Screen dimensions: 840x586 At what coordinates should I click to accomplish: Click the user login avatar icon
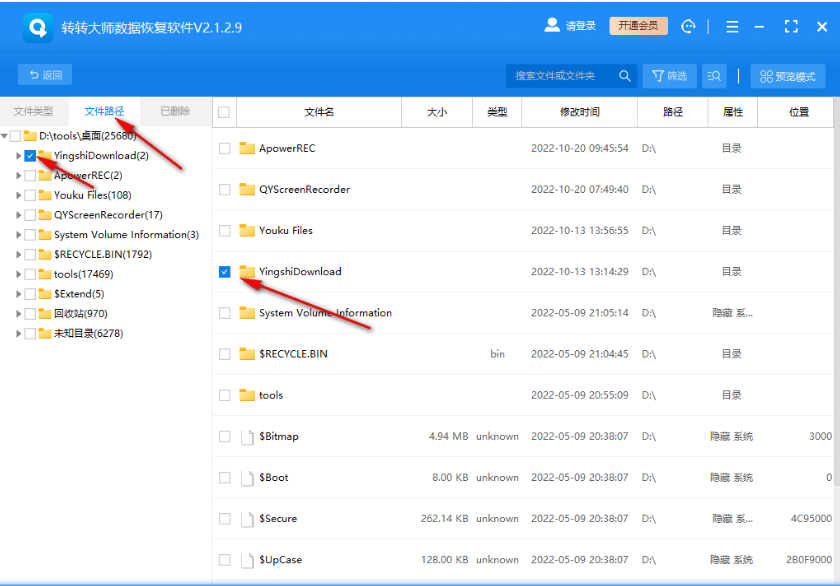[x=552, y=25]
